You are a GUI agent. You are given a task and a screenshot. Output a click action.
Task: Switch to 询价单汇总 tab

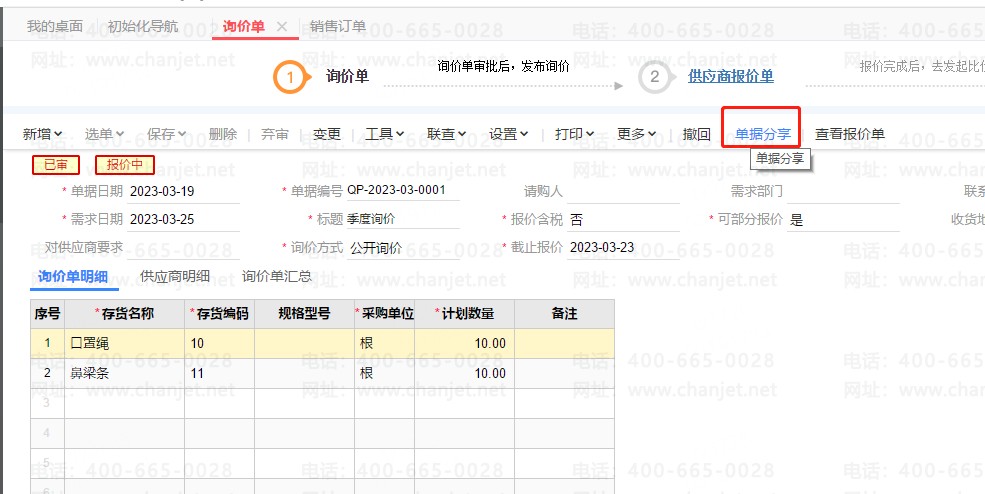276,276
